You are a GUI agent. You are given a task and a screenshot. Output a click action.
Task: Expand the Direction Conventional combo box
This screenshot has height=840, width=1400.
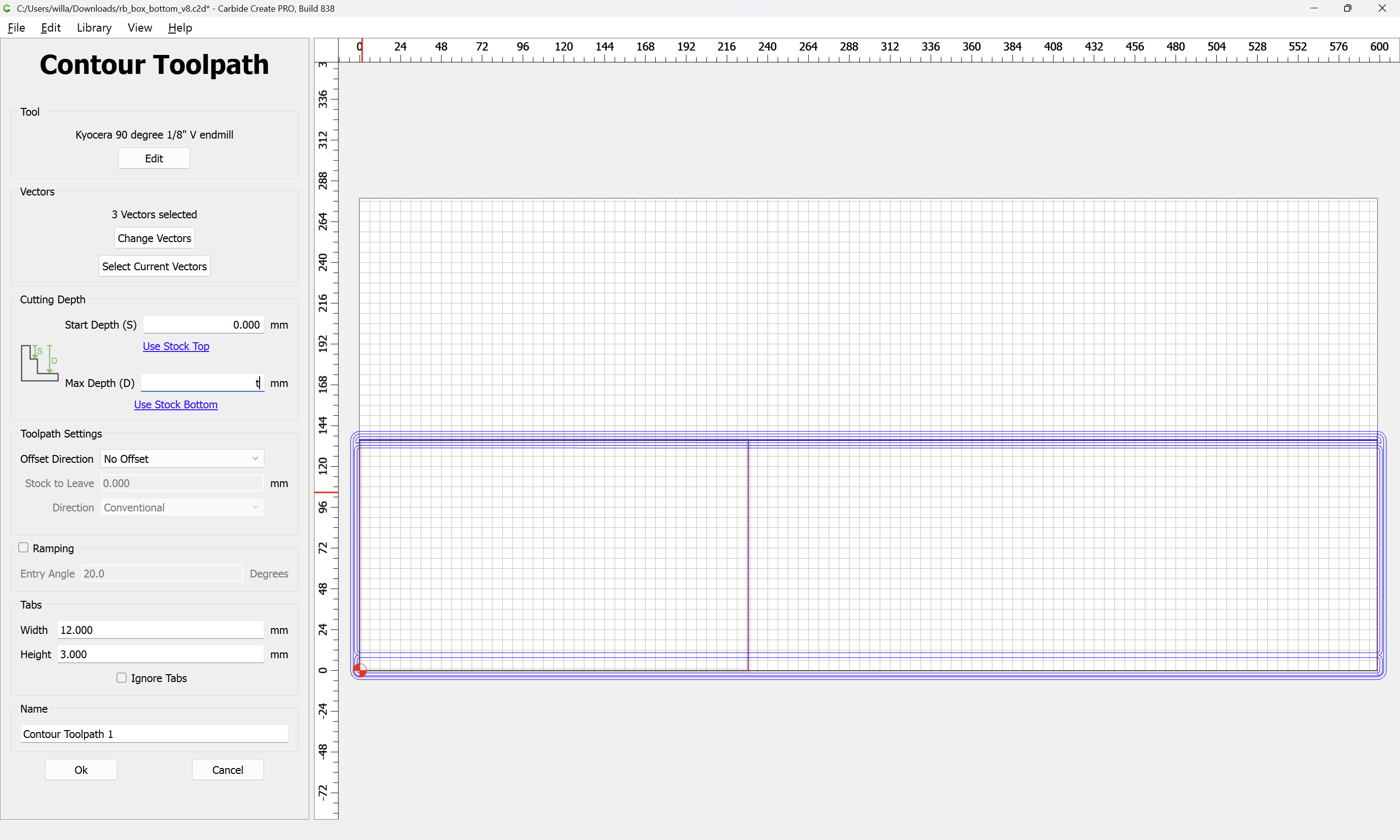182,507
